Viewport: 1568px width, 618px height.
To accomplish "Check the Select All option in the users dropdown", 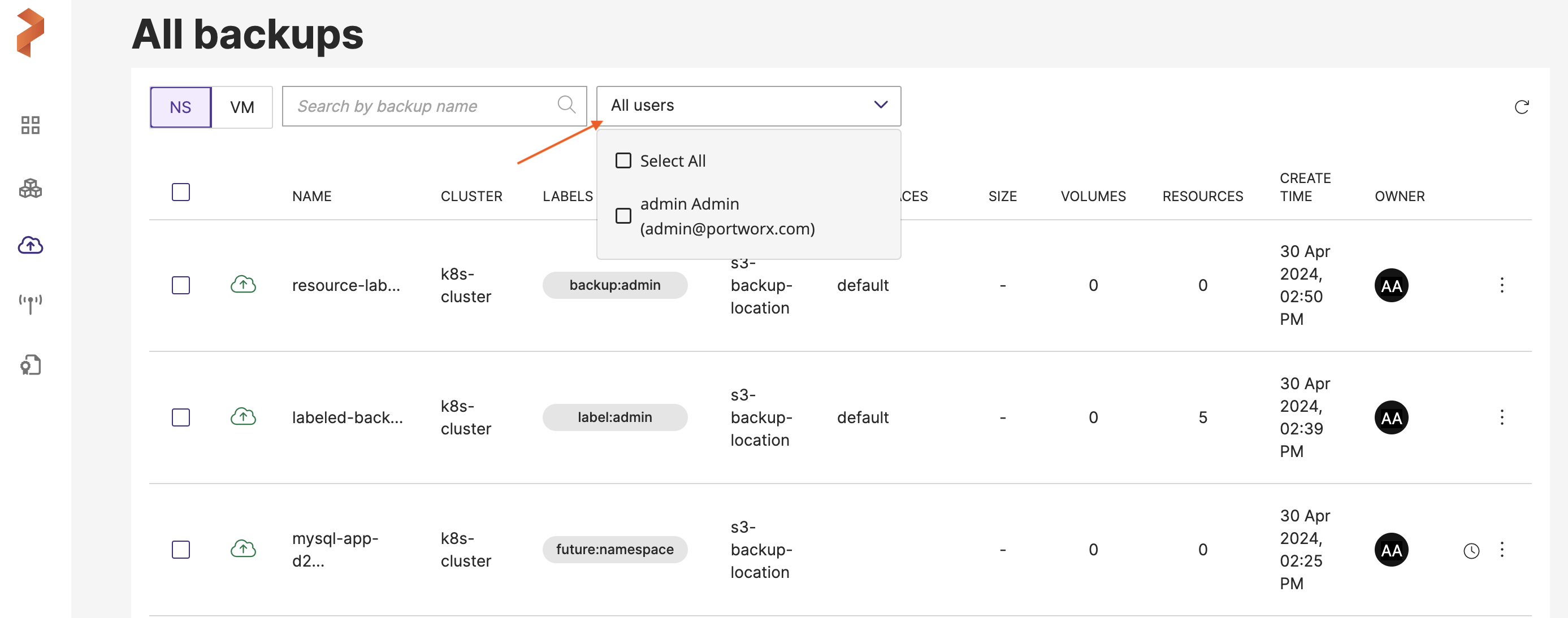I will point(623,160).
